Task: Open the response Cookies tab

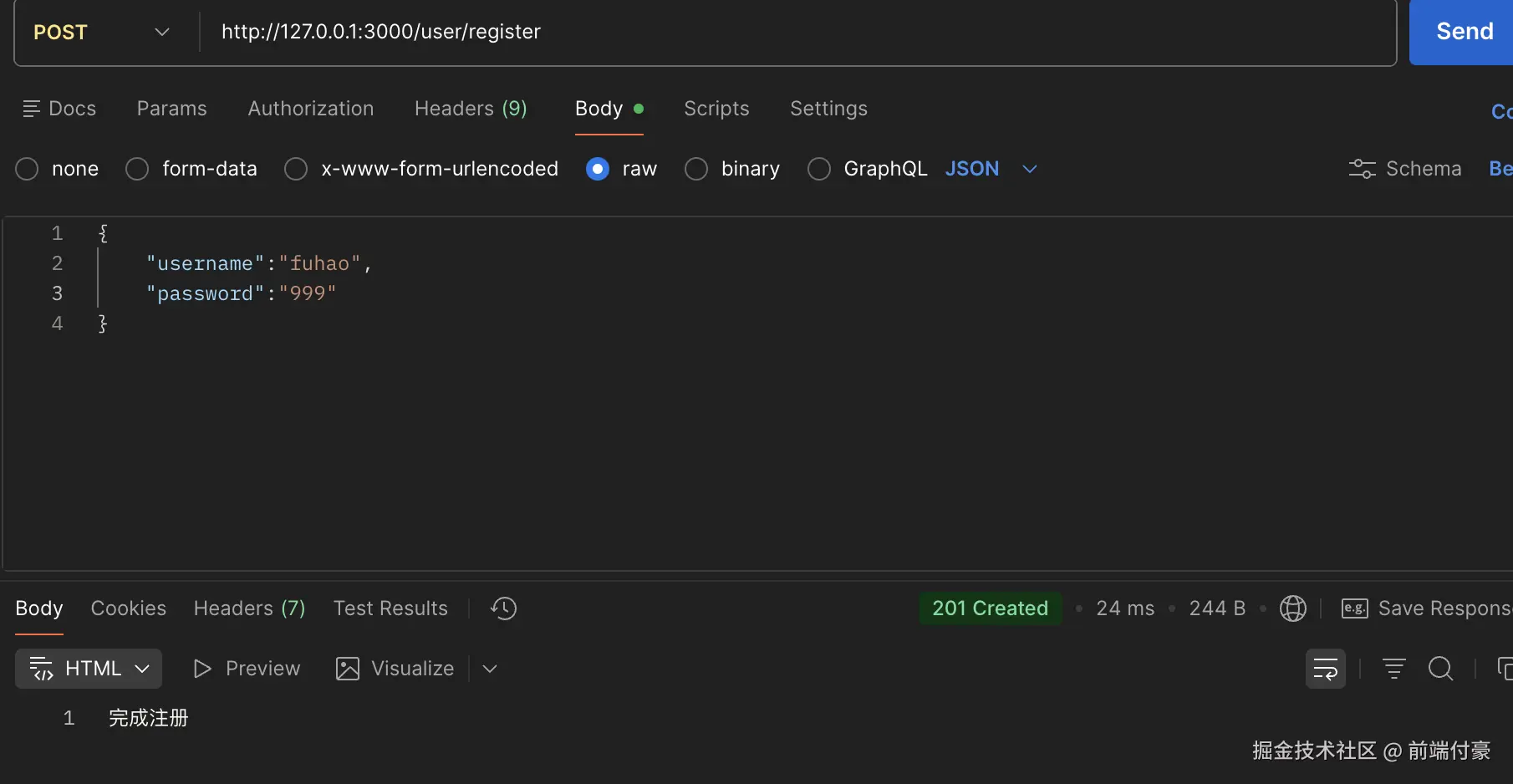Action: [128, 608]
